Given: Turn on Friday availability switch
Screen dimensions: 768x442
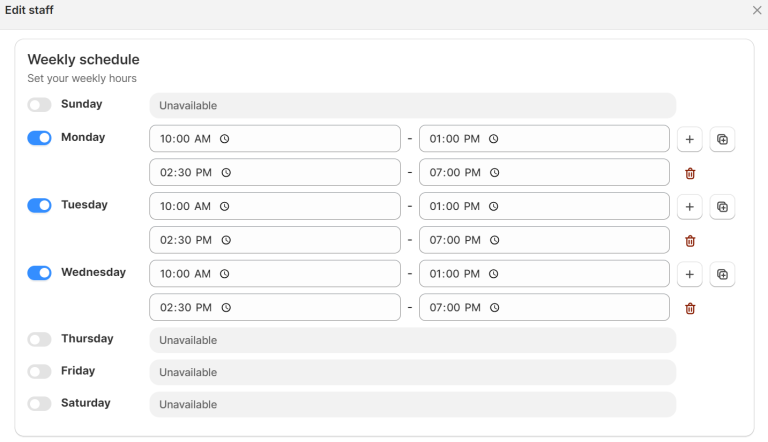Looking at the screenshot, I should (39, 372).
